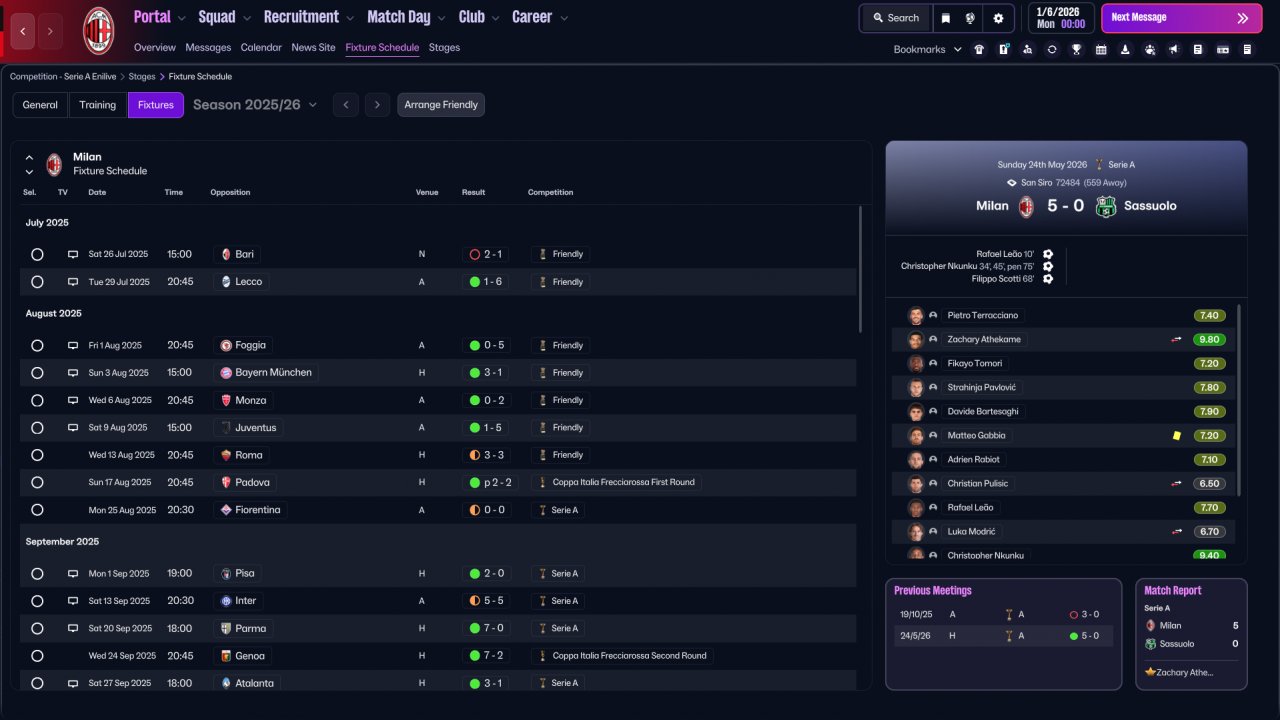Select the Inter fixture radio button

tap(37, 602)
